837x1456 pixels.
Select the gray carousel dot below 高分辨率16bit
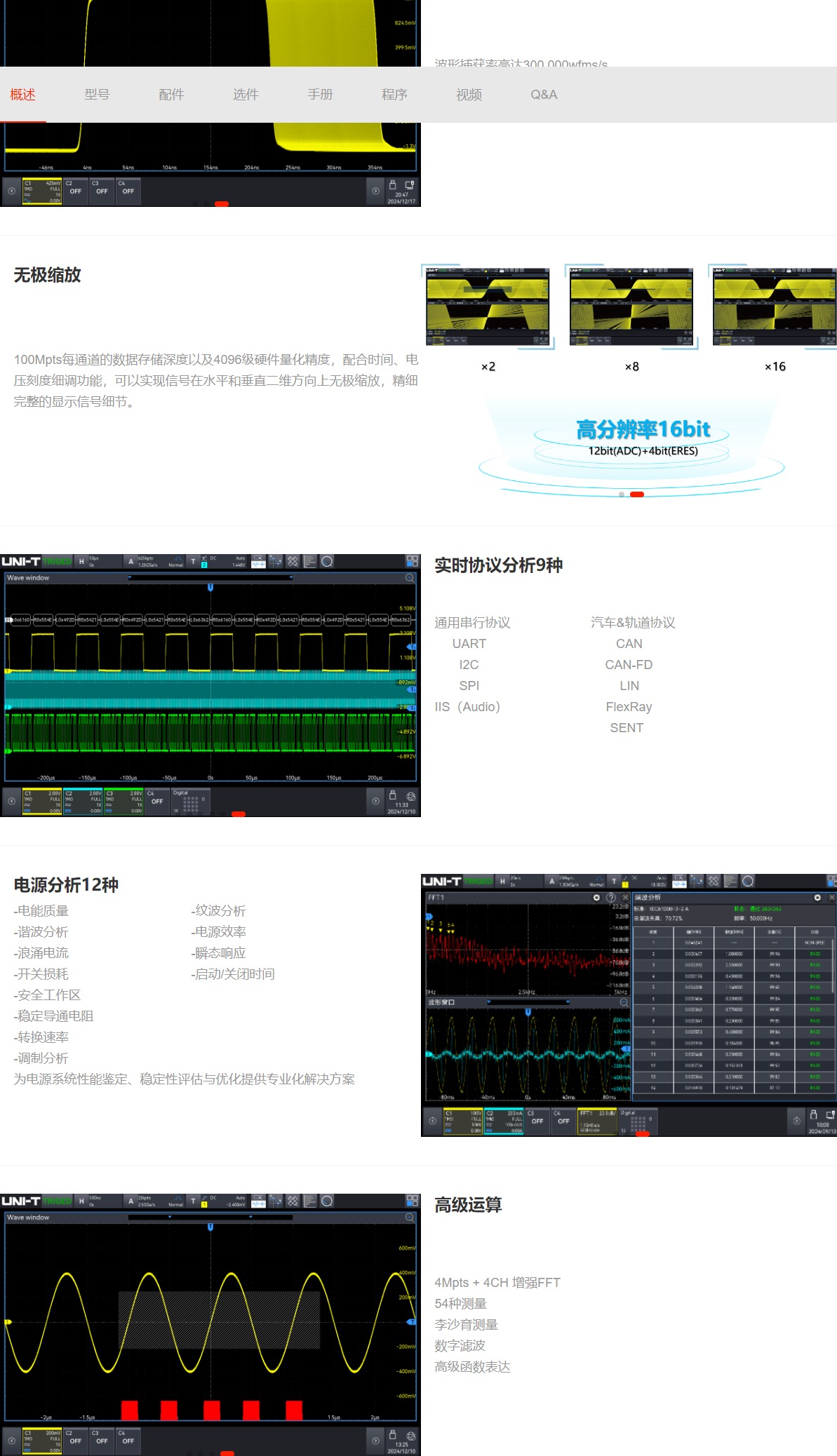click(x=622, y=494)
